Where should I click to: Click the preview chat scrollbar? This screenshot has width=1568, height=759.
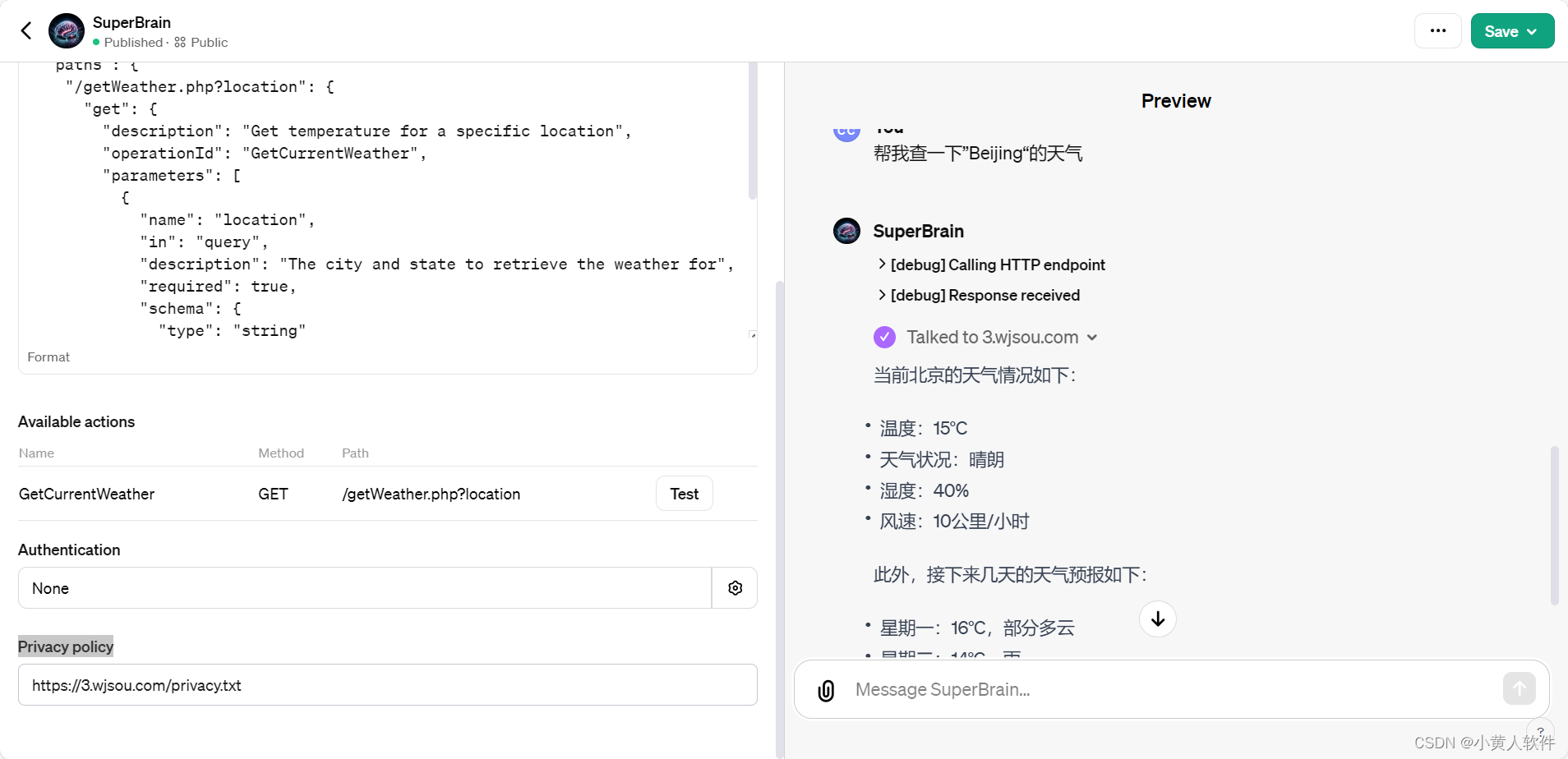[1554, 526]
